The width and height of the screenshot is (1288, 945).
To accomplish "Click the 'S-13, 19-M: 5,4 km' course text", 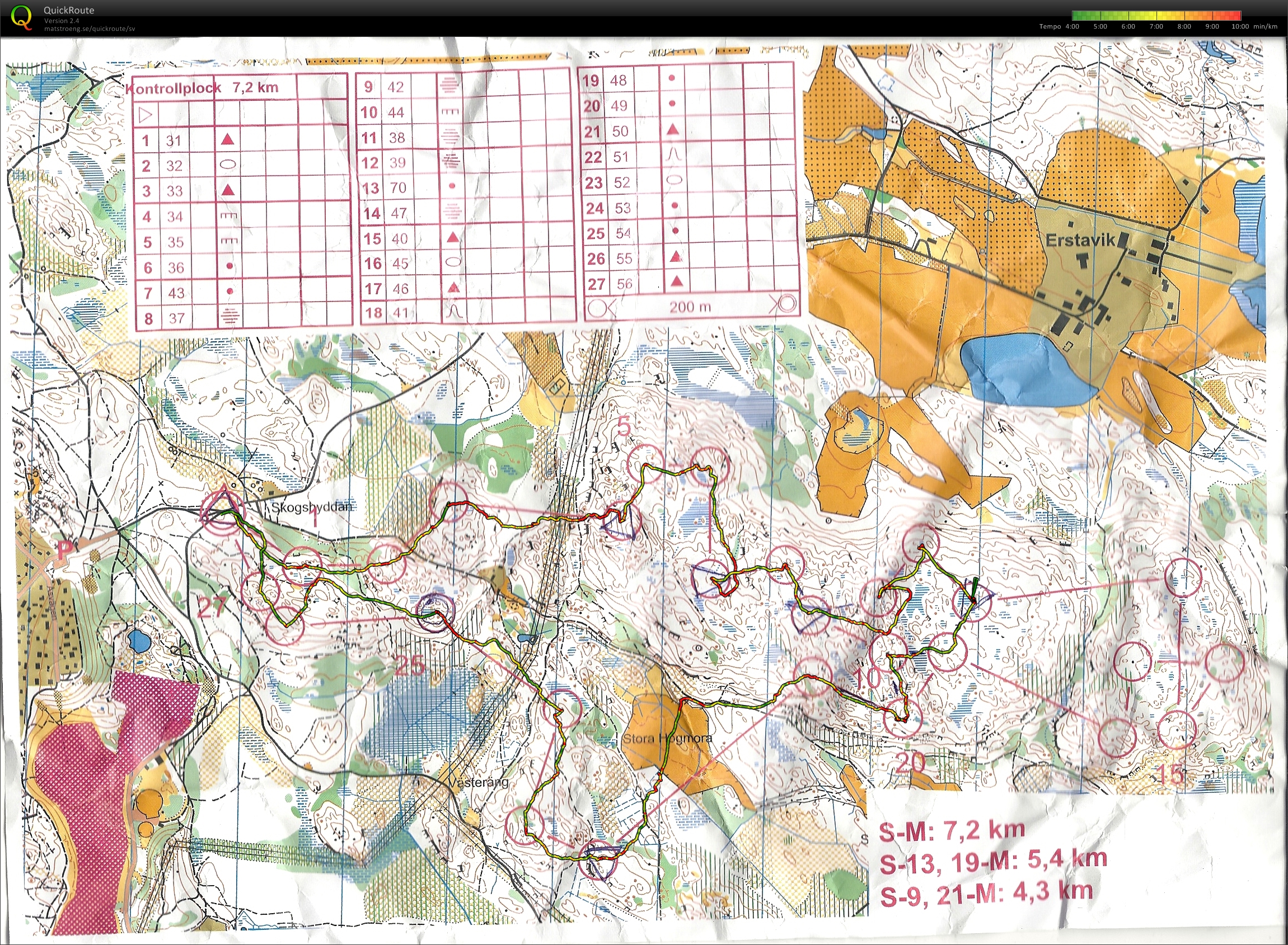I will [x=994, y=861].
